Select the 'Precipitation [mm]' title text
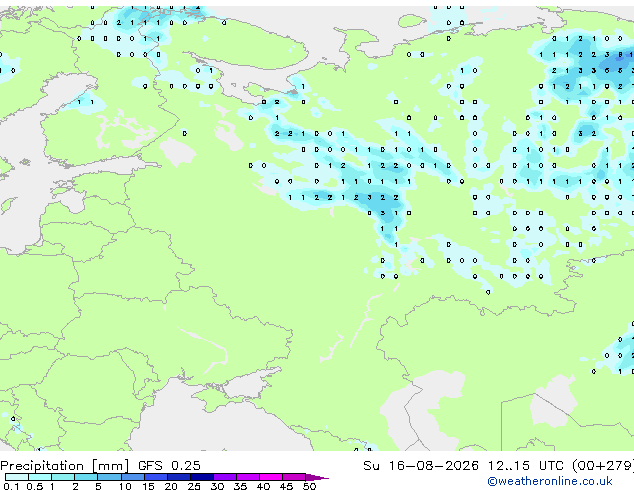Screen dimensions: 634x490 click(x=65, y=466)
